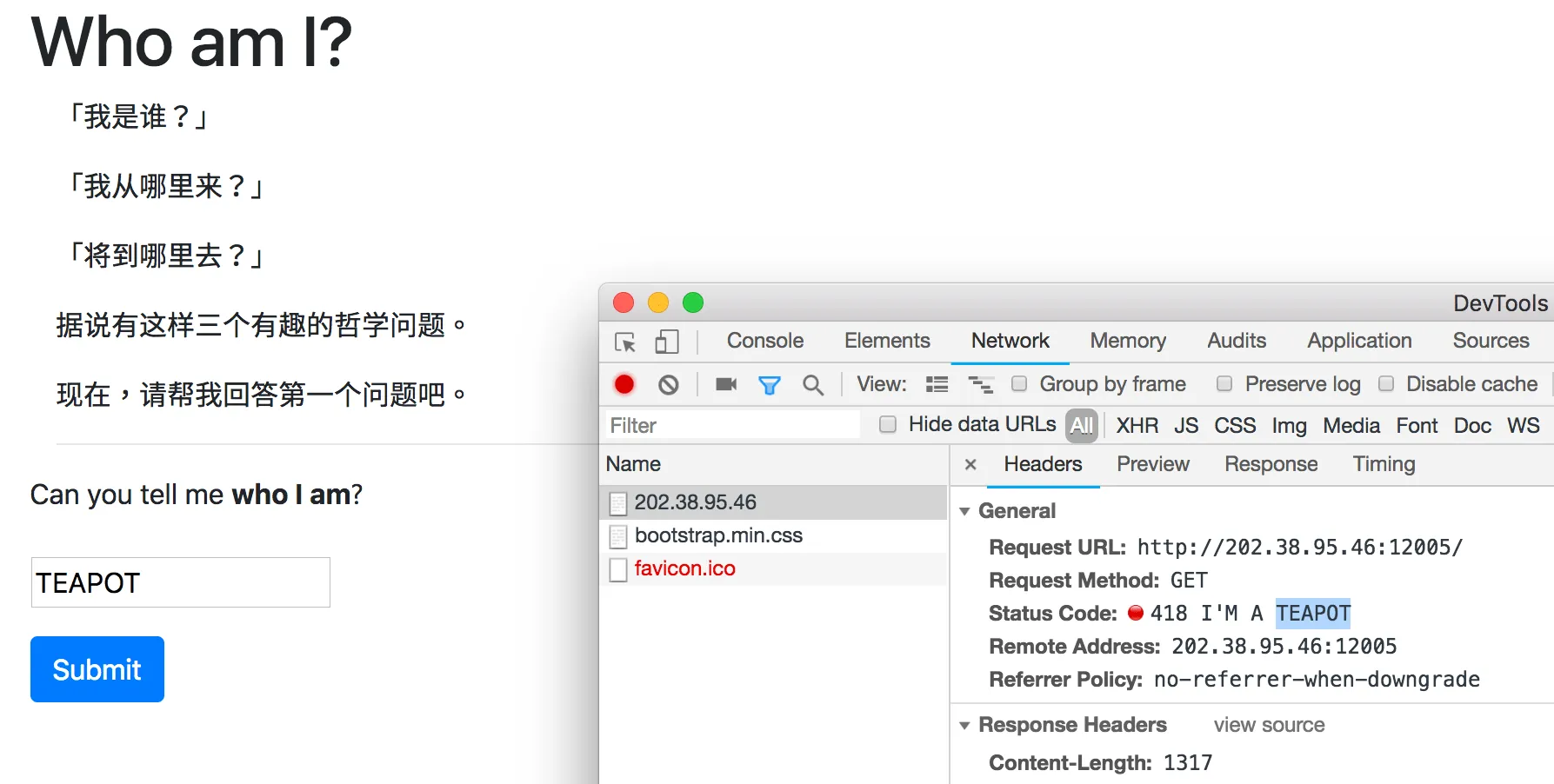Enable the Group by frame checkbox
The width and height of the screenshot is (1554, 784).
(1019, 383)
